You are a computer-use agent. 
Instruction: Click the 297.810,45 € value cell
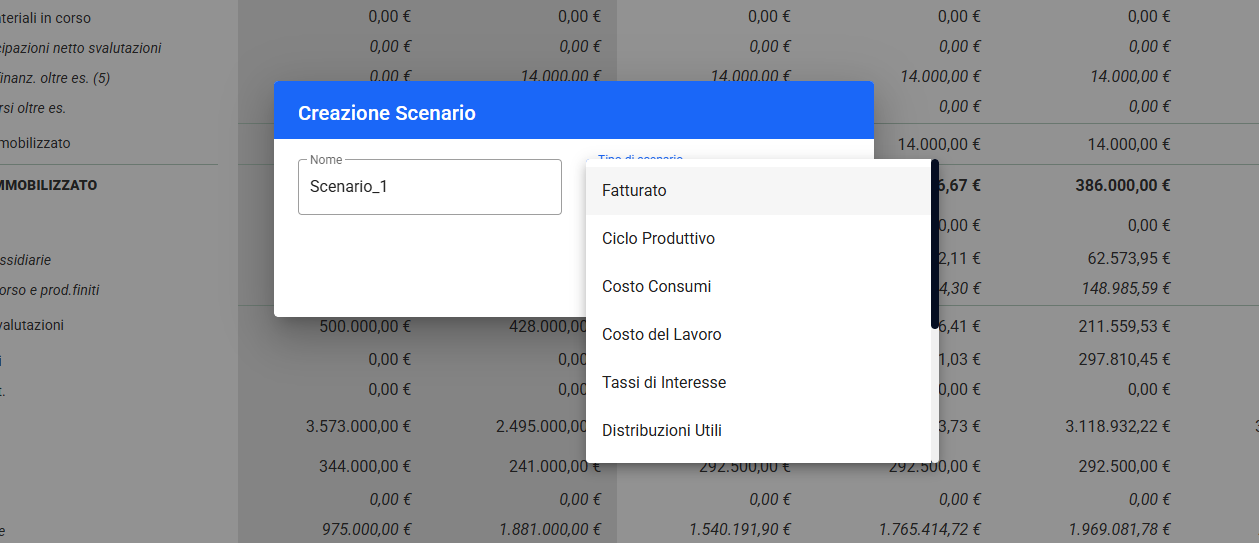point(1125,359)
